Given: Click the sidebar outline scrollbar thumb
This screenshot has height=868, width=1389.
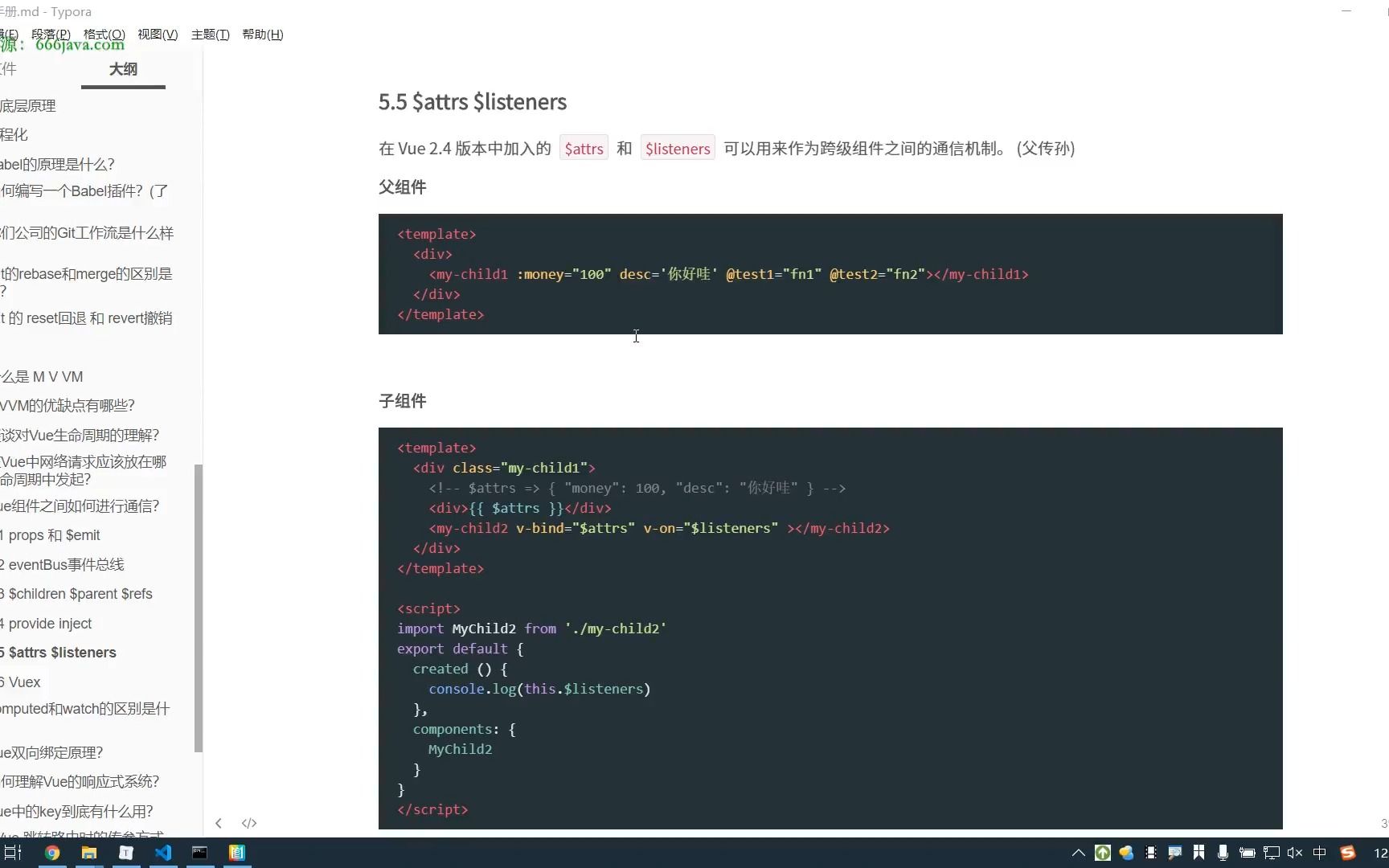Looking at the screenshot, I should pyautogui.click(x=199, y=608).
